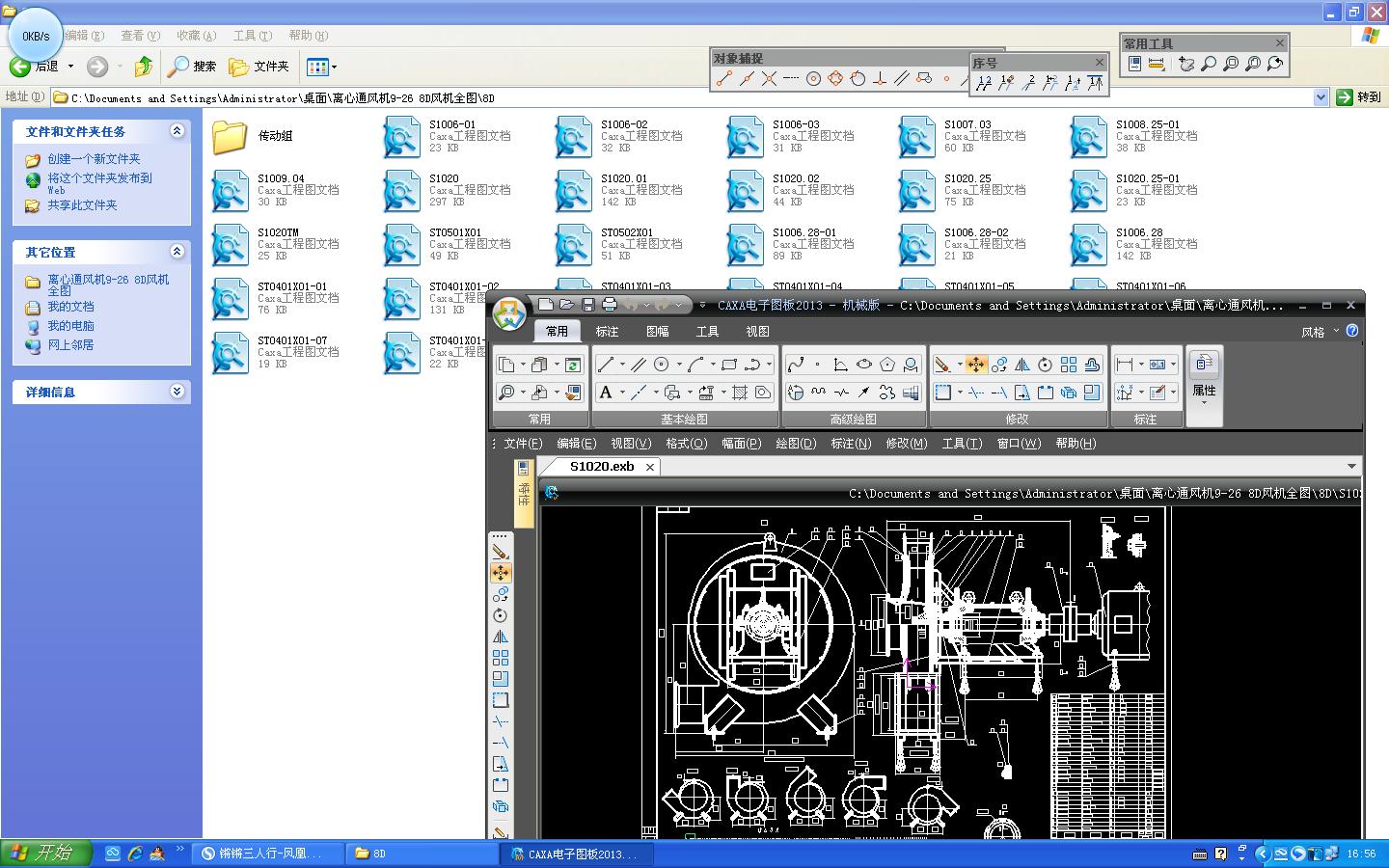Click the 开始 Start button on the taskbar
The image size is (1389, 868).
45,853
